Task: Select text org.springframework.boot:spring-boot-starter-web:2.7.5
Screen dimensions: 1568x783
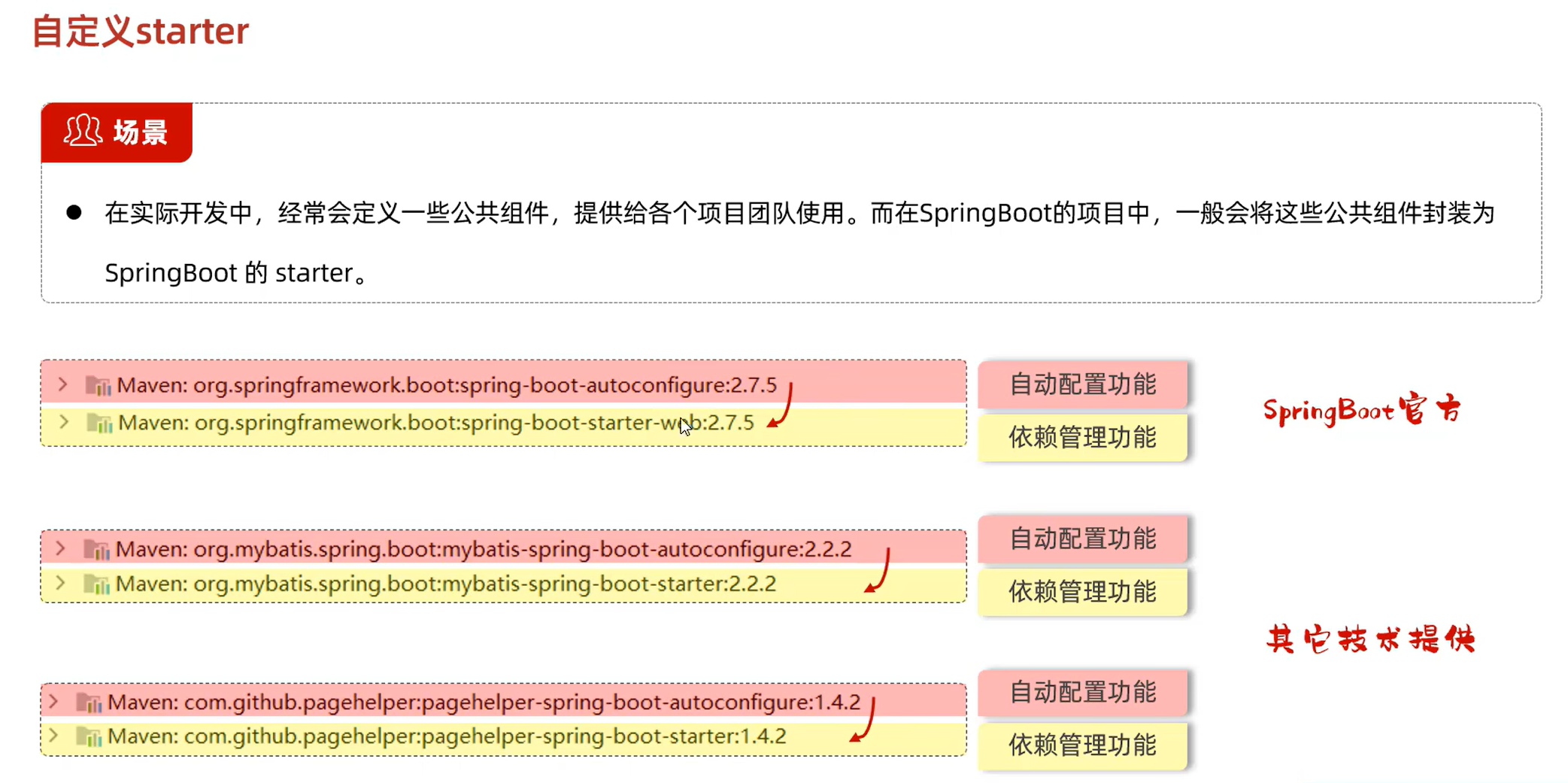Action: tap(475, 423)
